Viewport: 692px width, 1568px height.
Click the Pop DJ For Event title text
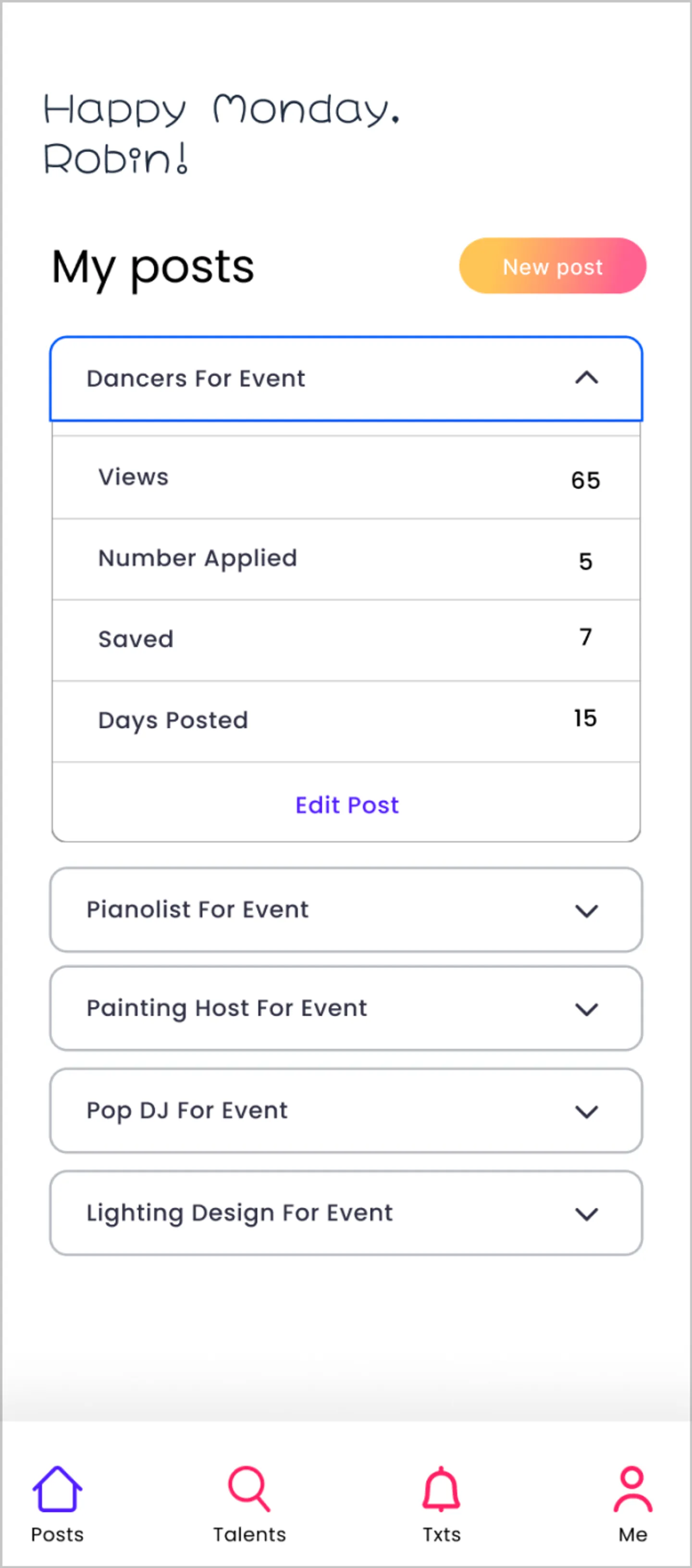pos(186,1110)
